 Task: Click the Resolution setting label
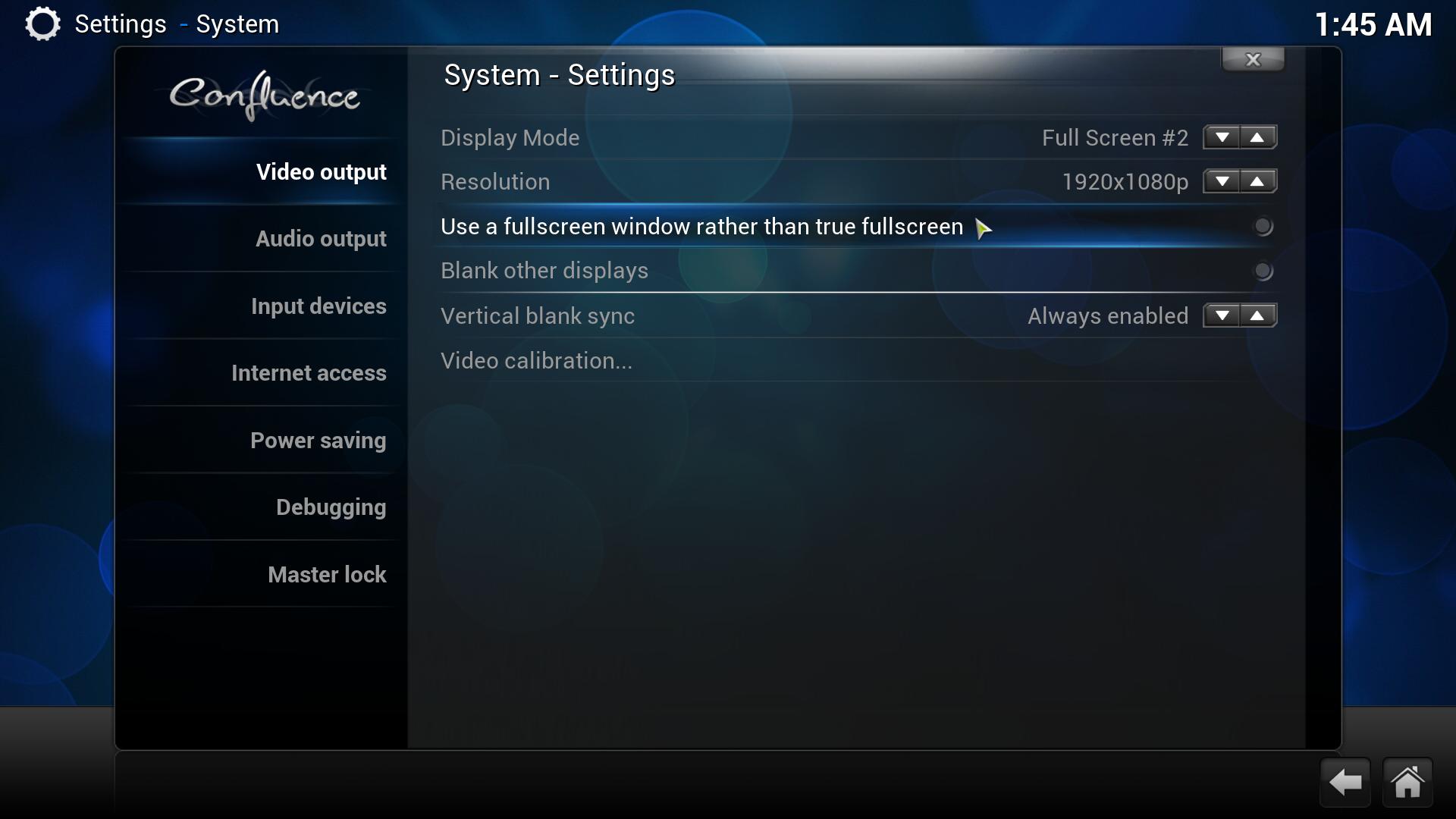click(x=495, y=182)
